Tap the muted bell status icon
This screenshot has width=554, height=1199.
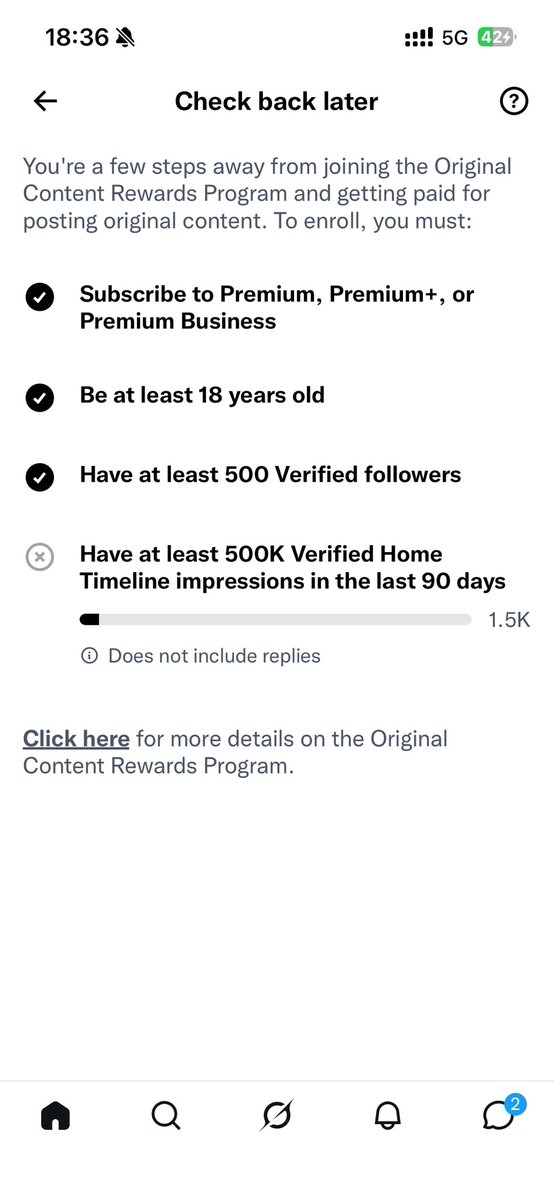click(x=124, y=37)
